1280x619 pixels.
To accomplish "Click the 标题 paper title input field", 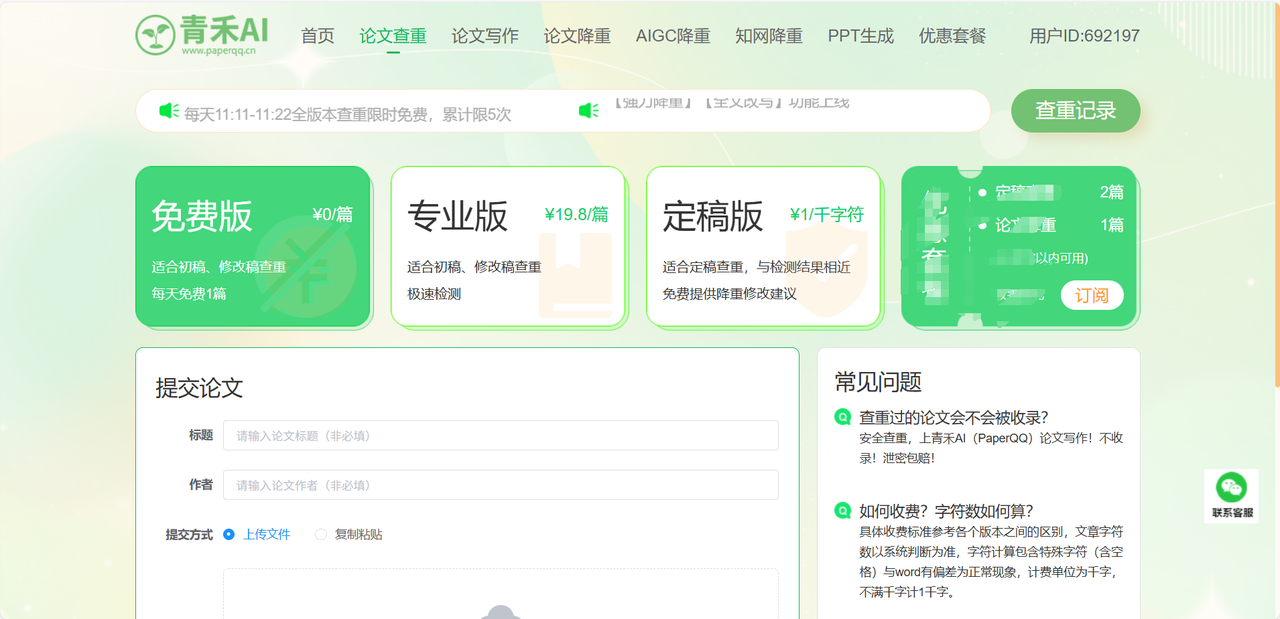I will click(x=501, y=435).
